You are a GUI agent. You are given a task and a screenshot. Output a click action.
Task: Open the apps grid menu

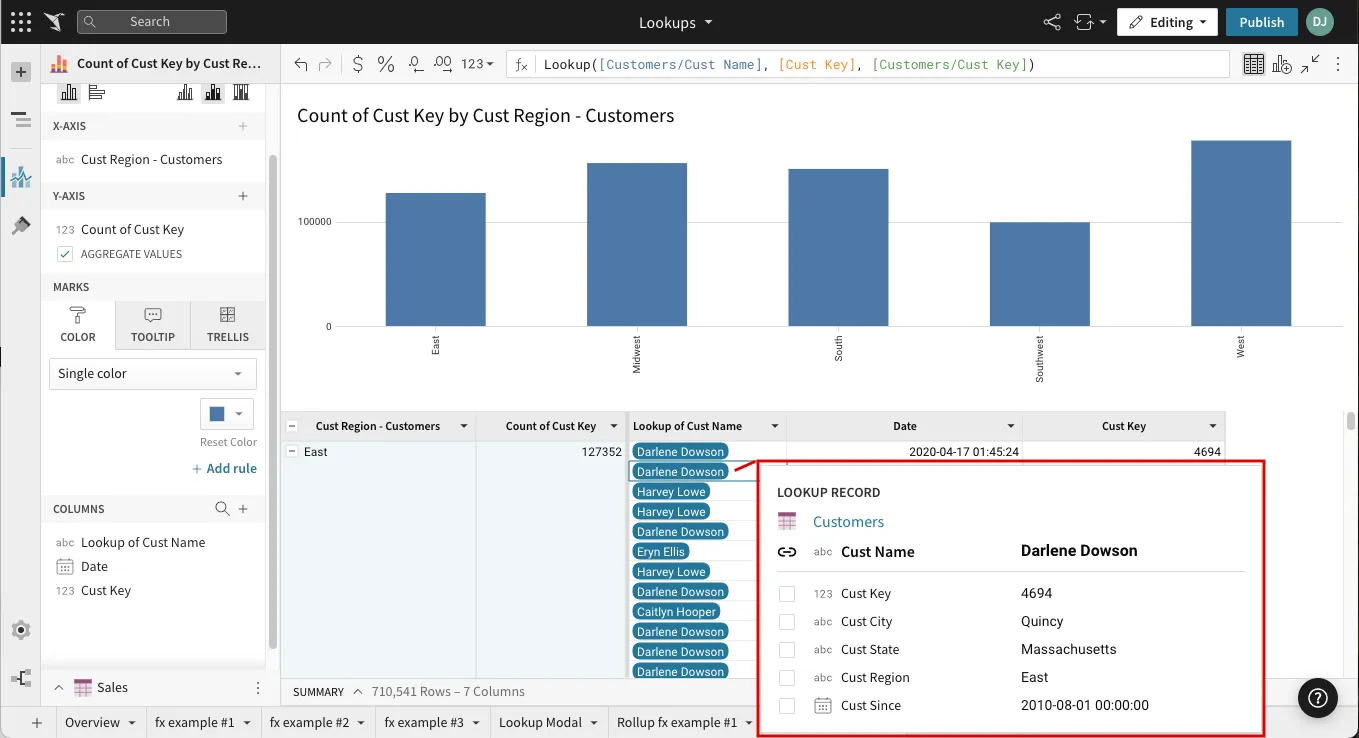coord(21,22)
